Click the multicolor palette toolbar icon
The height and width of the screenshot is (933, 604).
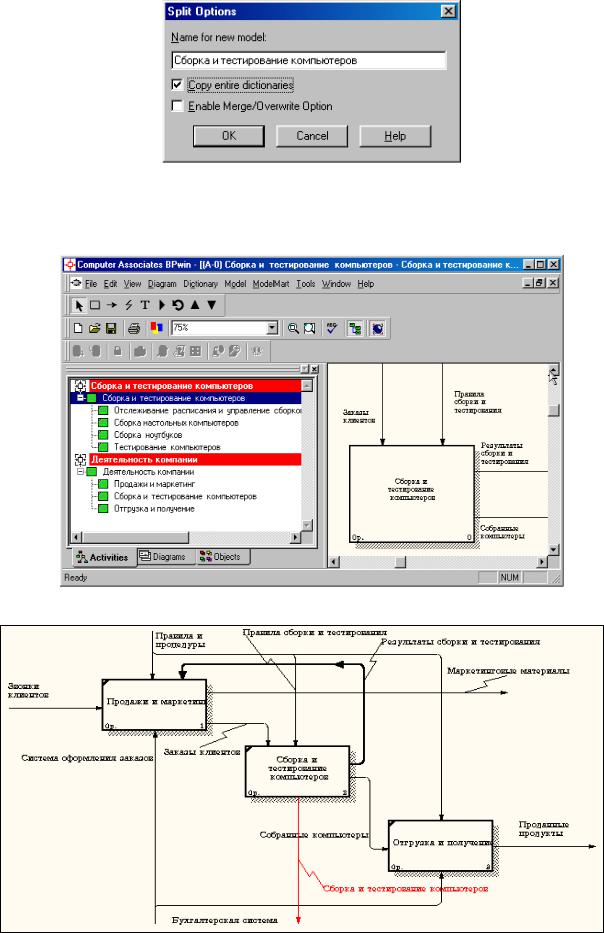tap(157, 328)
